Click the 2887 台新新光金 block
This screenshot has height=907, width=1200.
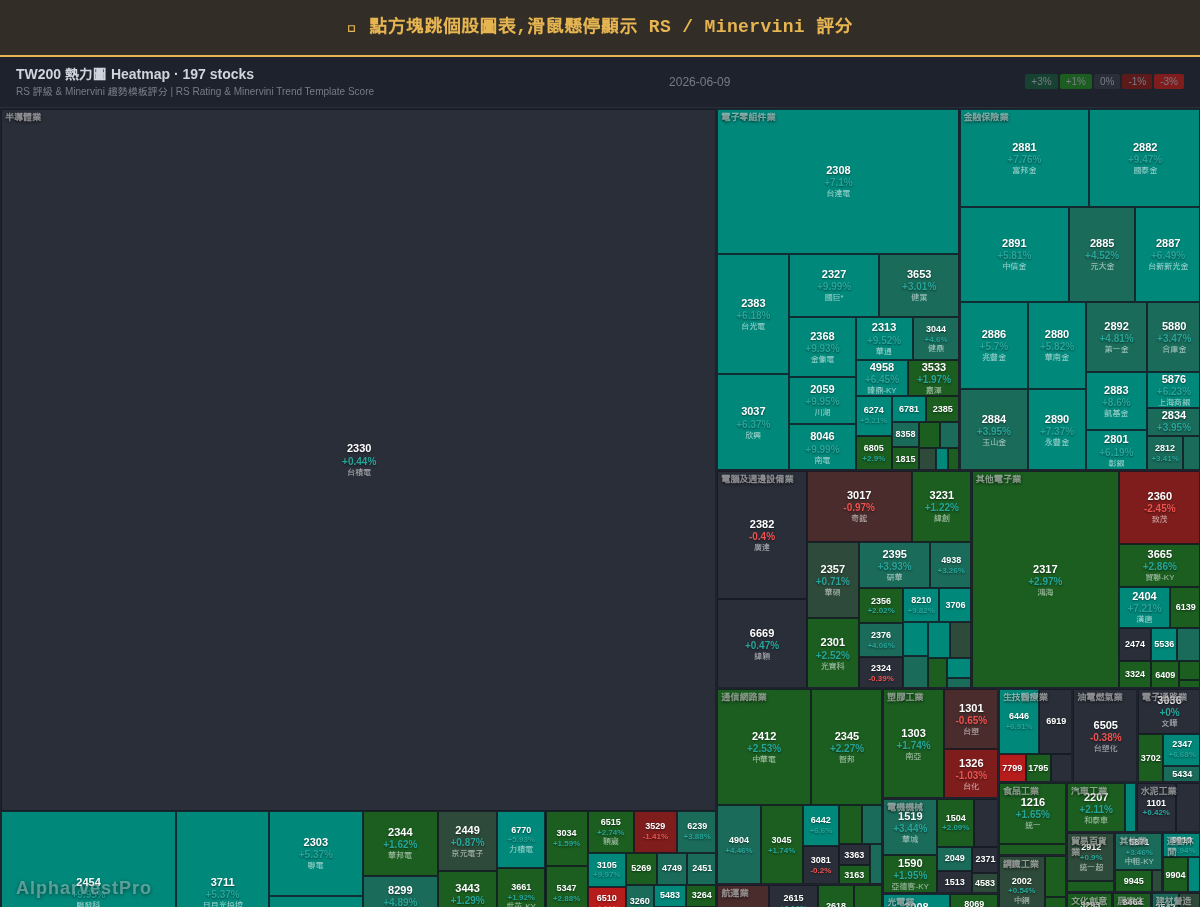pyautogui.click(x=1168, y=254)
